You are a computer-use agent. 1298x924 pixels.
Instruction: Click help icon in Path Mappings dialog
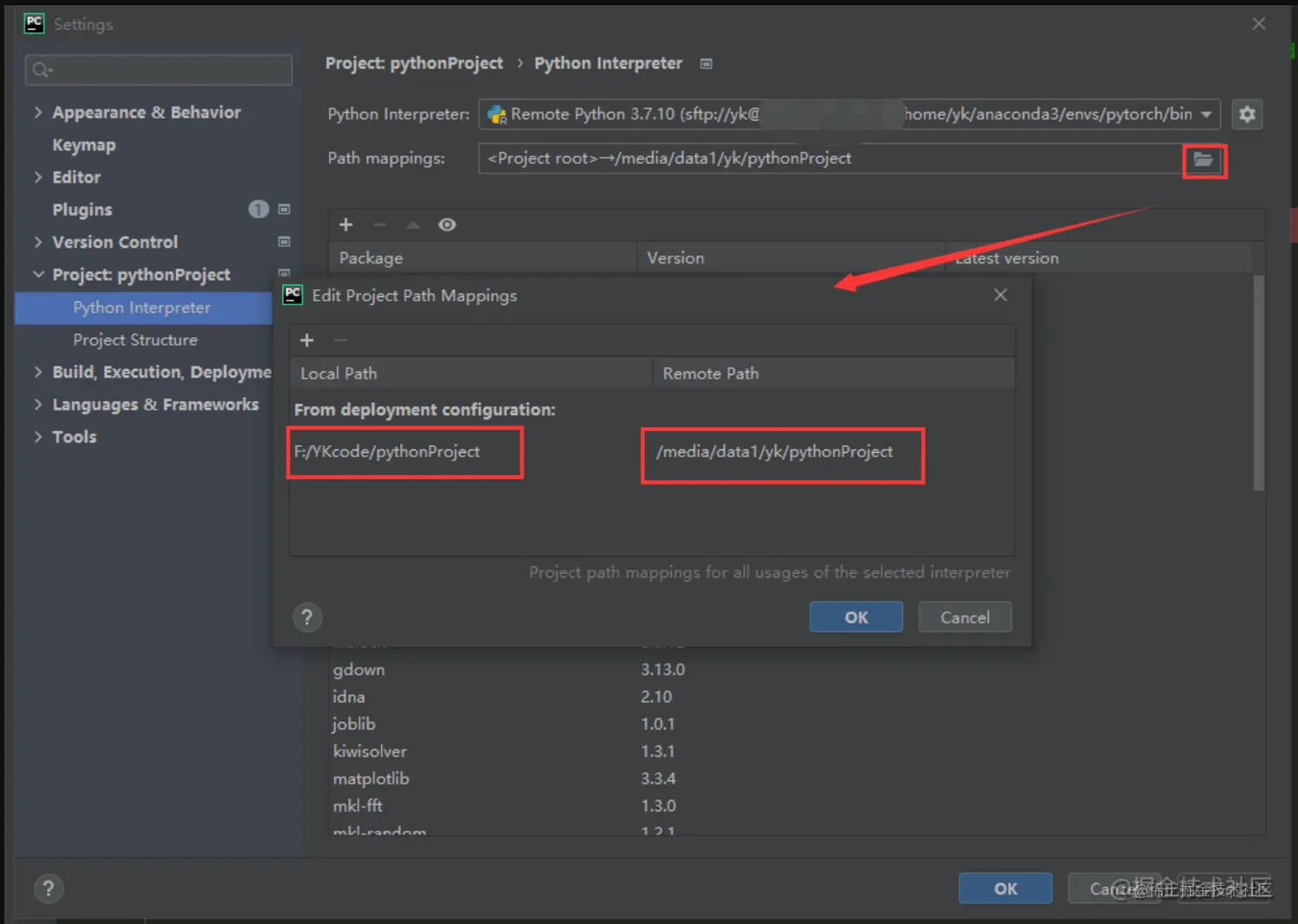[x=307, y=617]
